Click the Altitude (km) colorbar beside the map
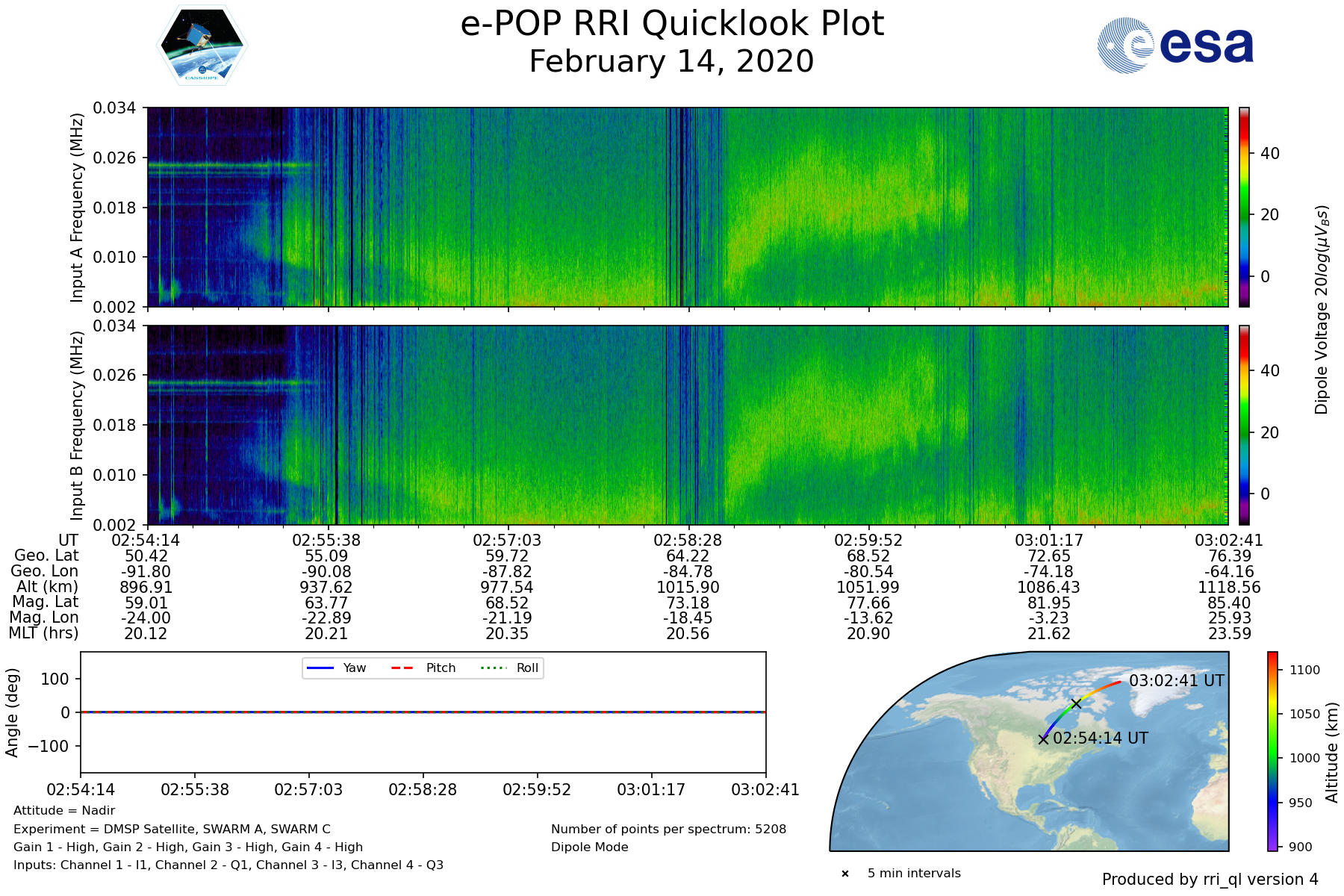This screenshot has width=1344, height=896. pos(1272,751)
